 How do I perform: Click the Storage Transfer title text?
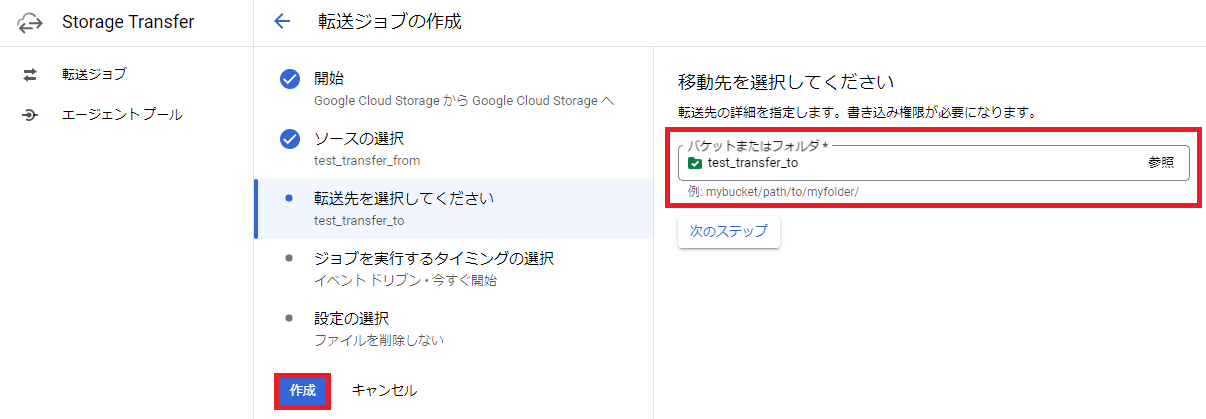point(128,21)
